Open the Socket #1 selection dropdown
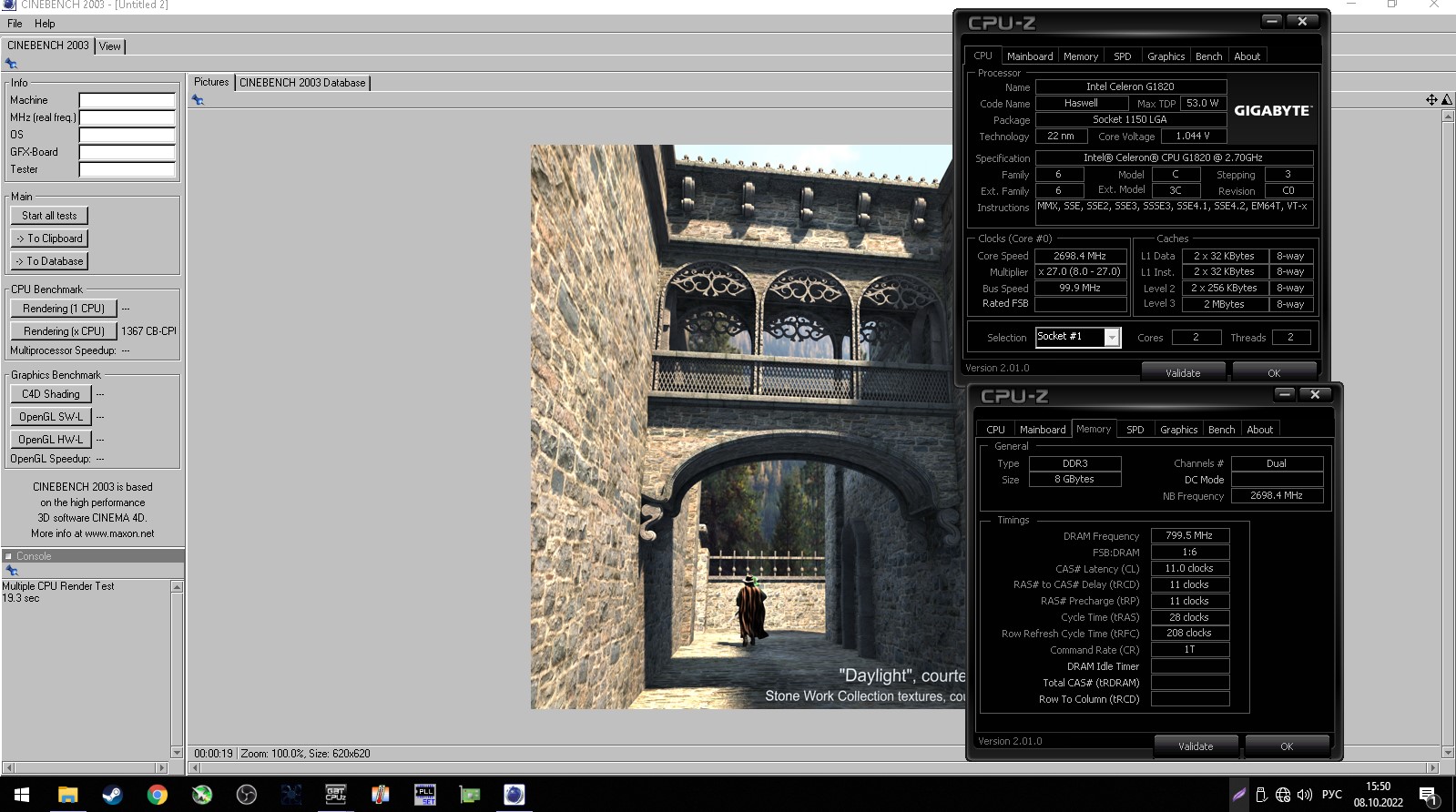This screenshot has width=1456, height=812. [1112, 338]
